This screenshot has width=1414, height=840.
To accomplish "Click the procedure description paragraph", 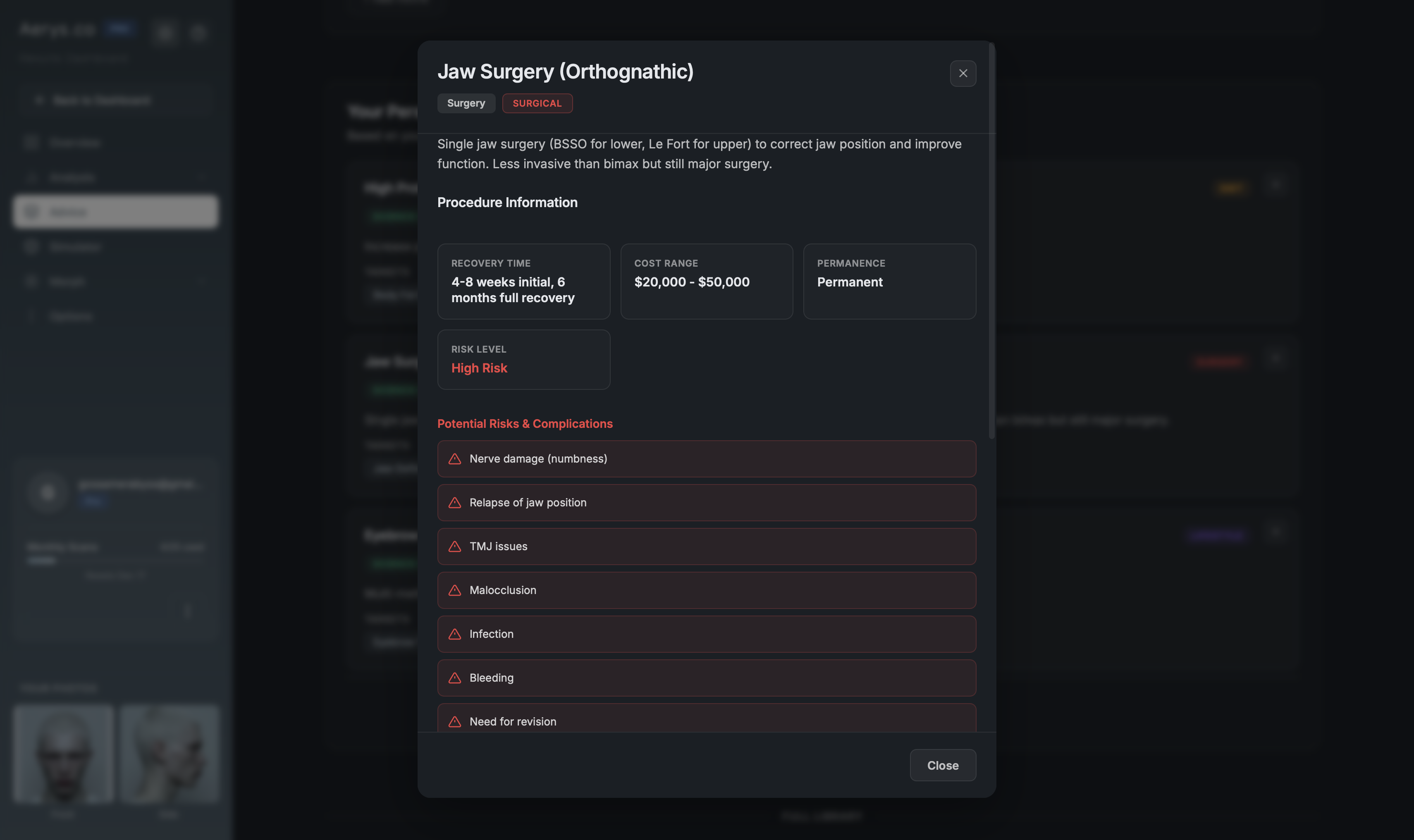I will 698,154.
